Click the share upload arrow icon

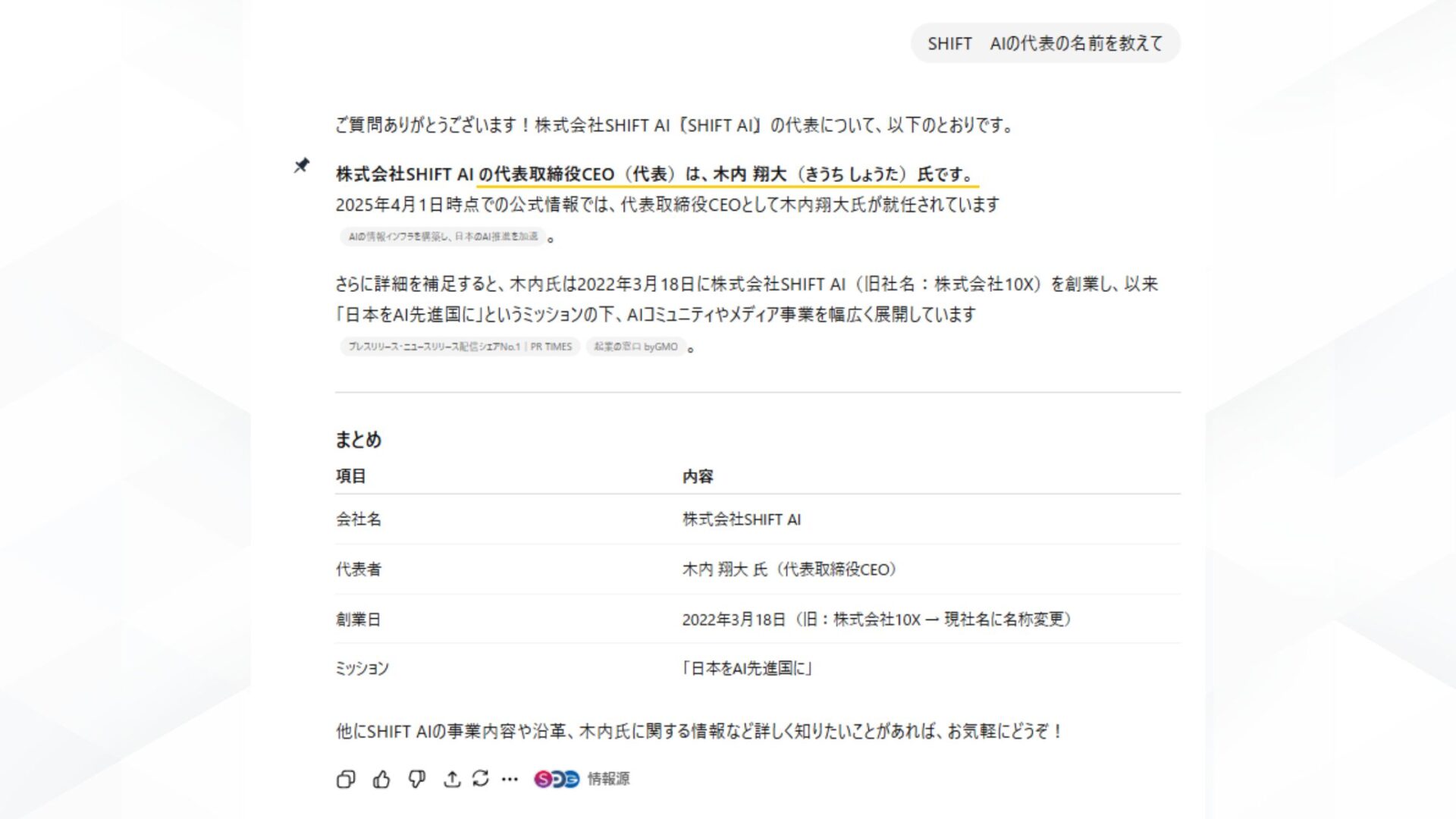tap(452, 779)
